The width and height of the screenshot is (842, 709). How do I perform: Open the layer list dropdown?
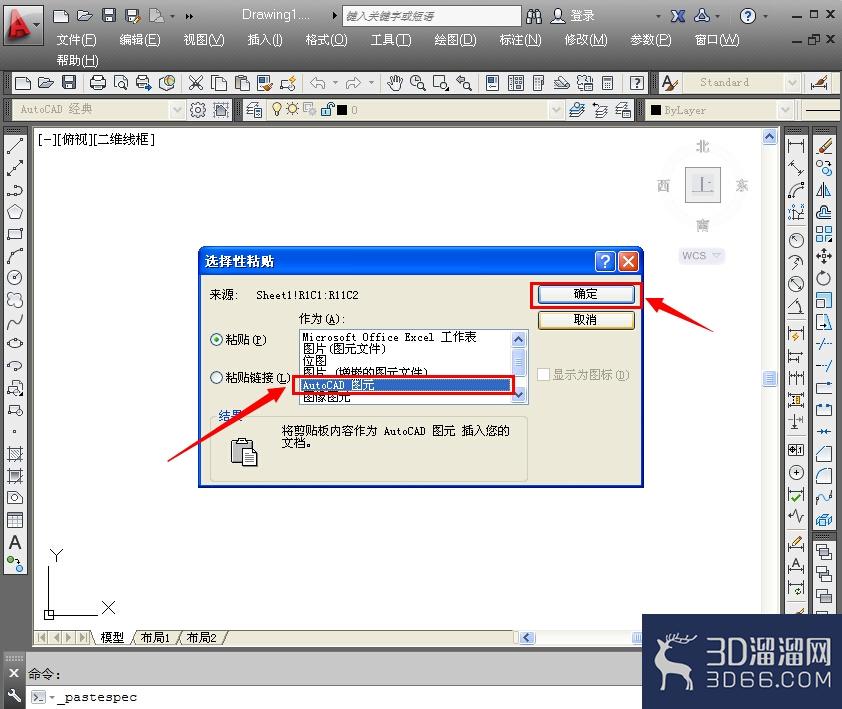[556, 110]
